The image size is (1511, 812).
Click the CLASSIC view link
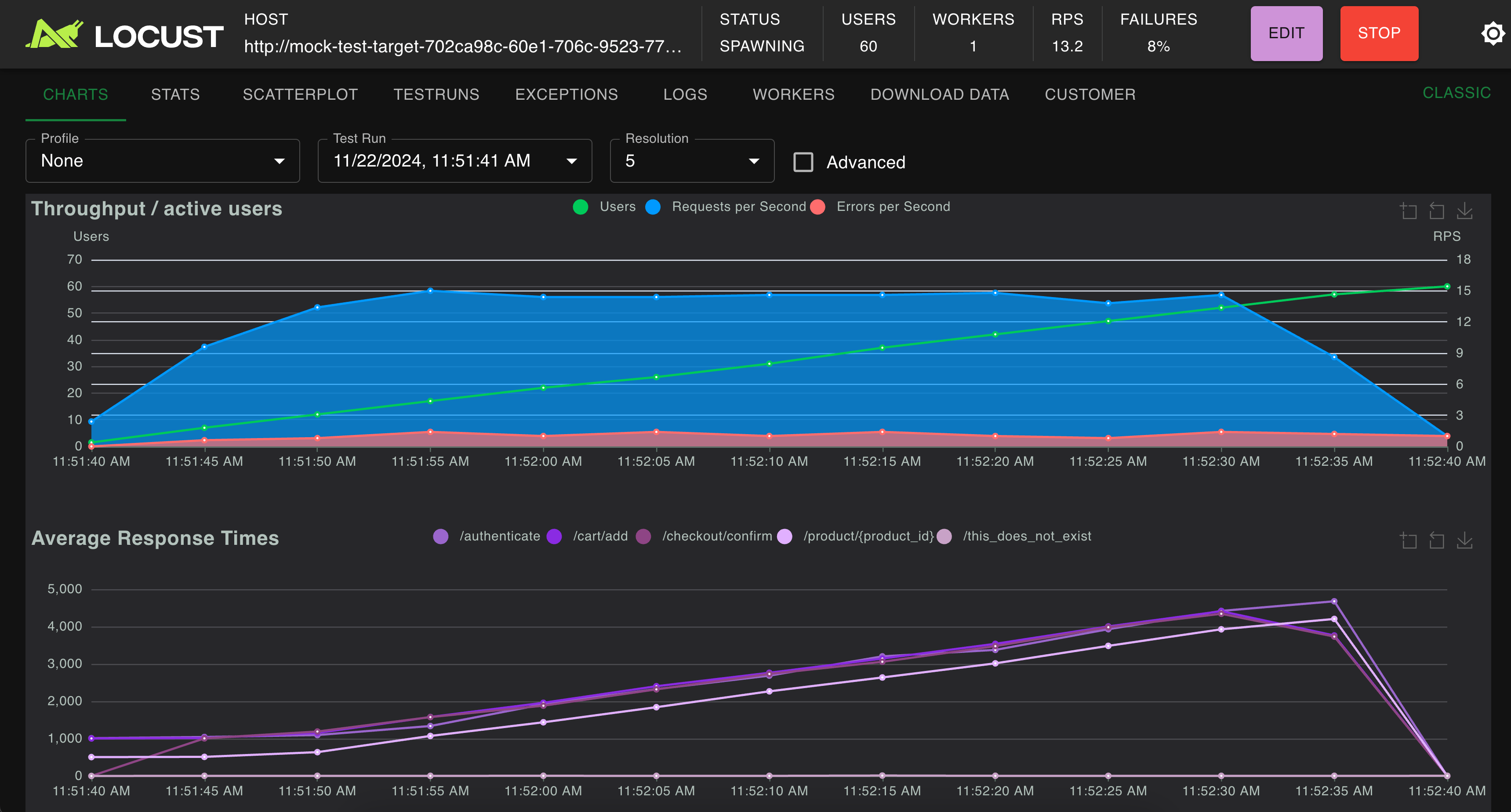tap(1456, 93)
